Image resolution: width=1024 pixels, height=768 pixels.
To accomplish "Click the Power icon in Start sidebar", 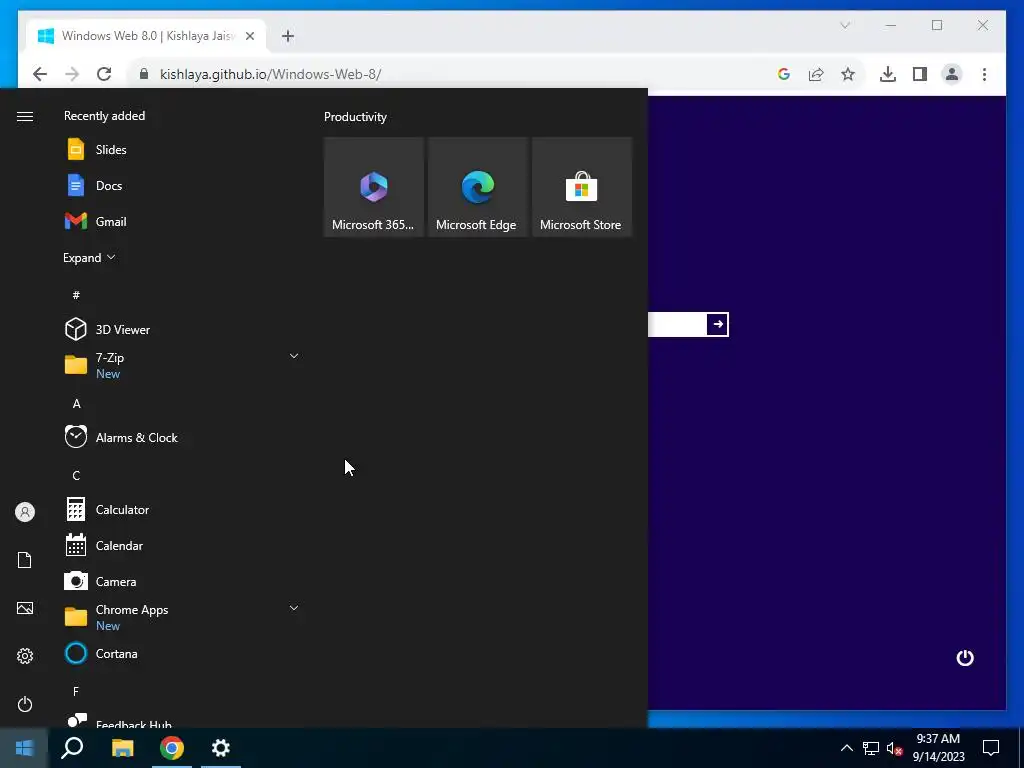I will point(25,704).
